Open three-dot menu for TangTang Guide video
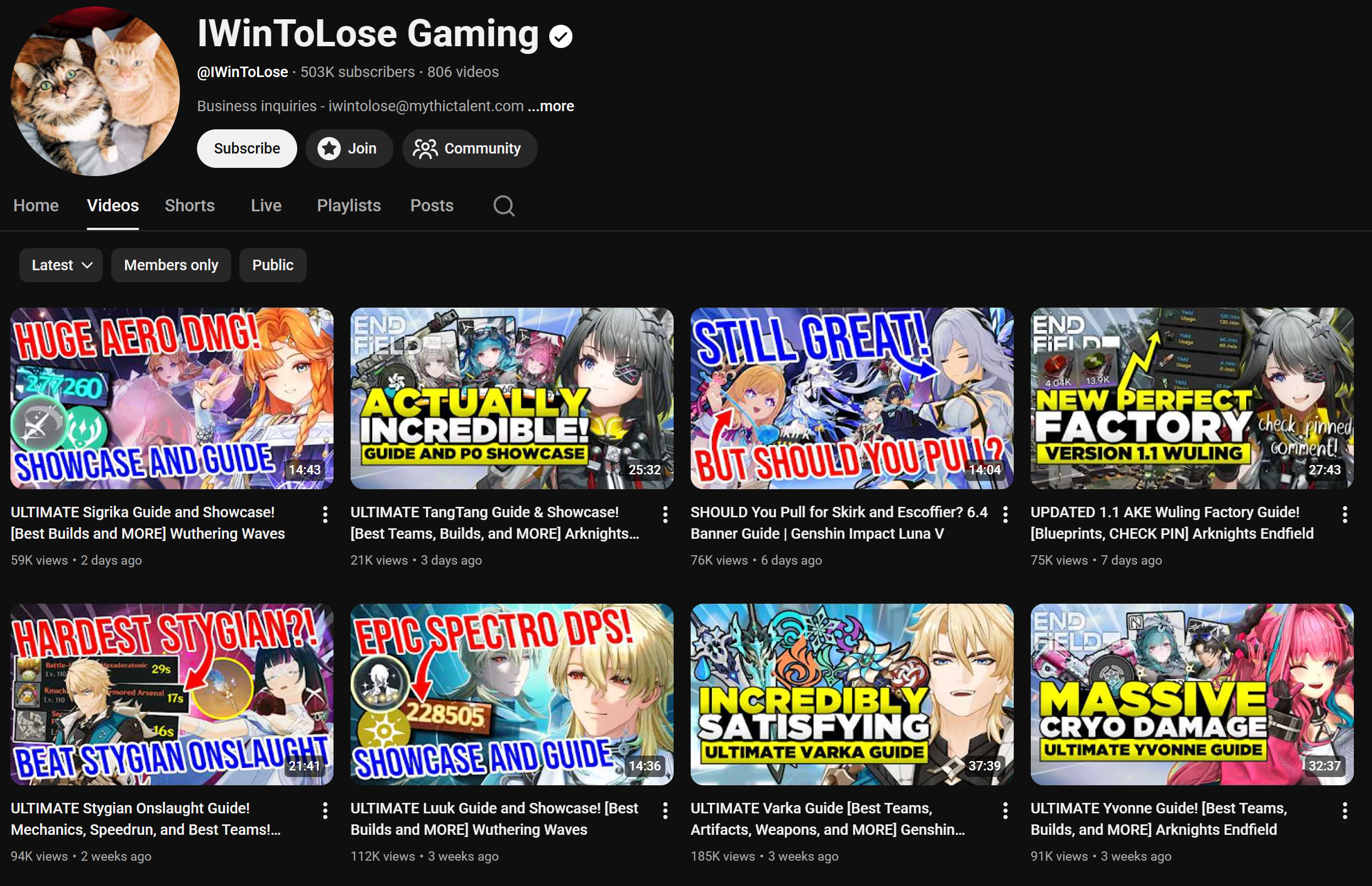Viewport: 1372px width, 886px height. point(665,515)
